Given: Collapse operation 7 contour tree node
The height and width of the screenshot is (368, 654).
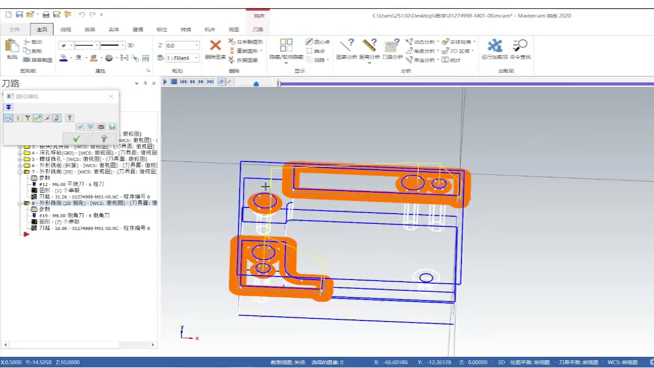Looking at the screenshot, I should tap(20, 172).
